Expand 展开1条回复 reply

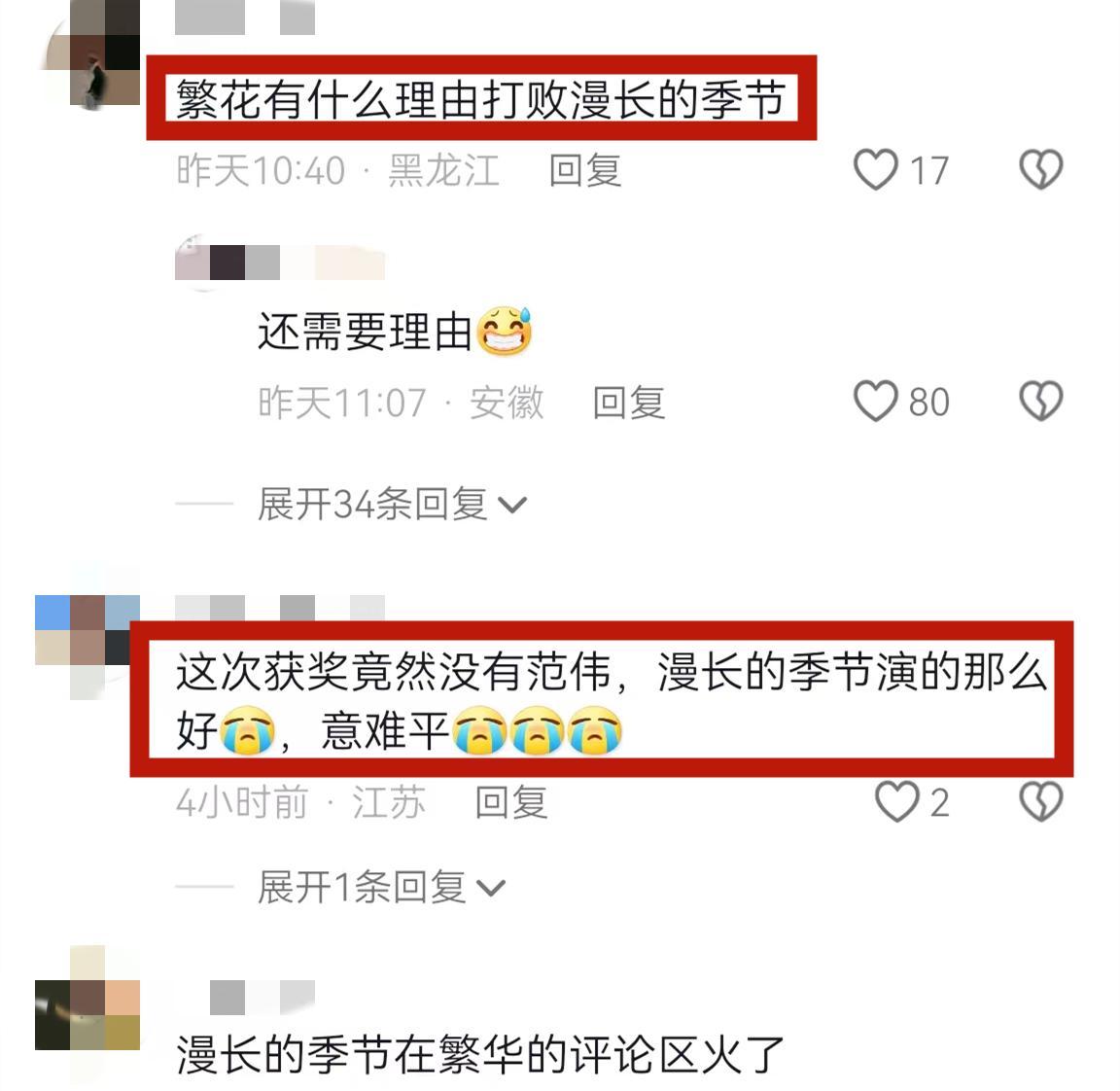(381, 888)
